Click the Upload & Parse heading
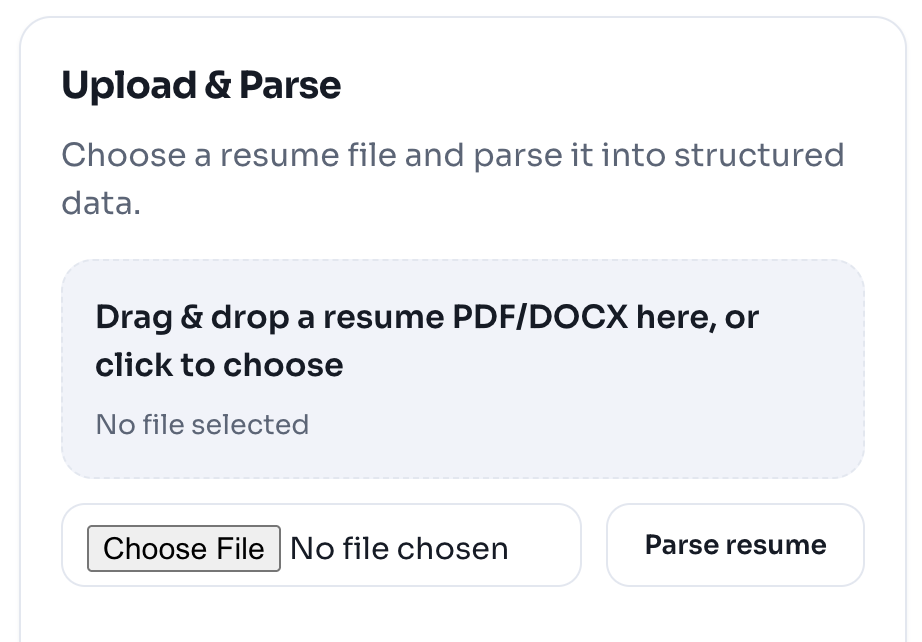922x642 pixels. pos(201,85)
